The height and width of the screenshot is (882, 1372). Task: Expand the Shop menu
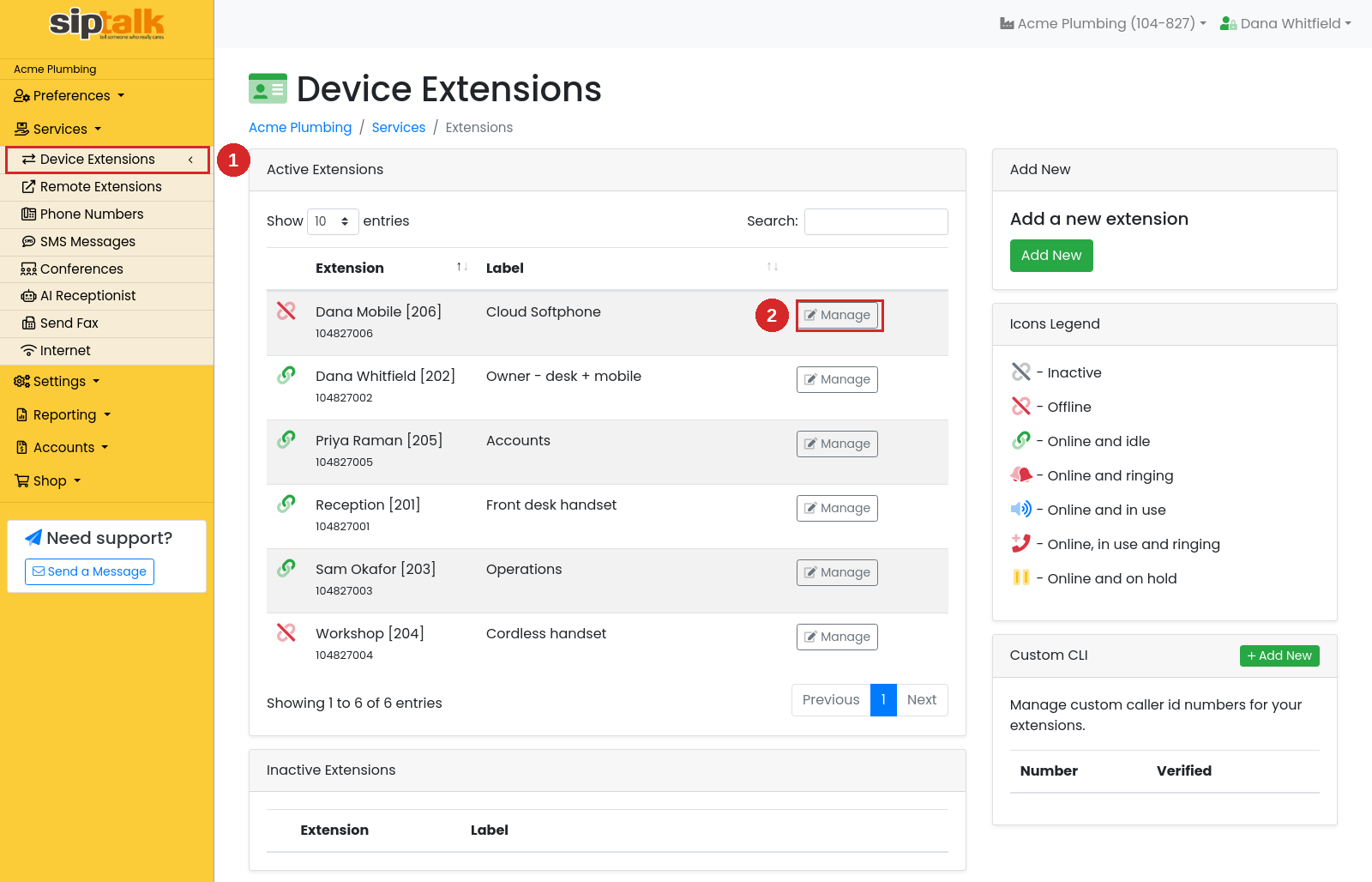point(48,480)
